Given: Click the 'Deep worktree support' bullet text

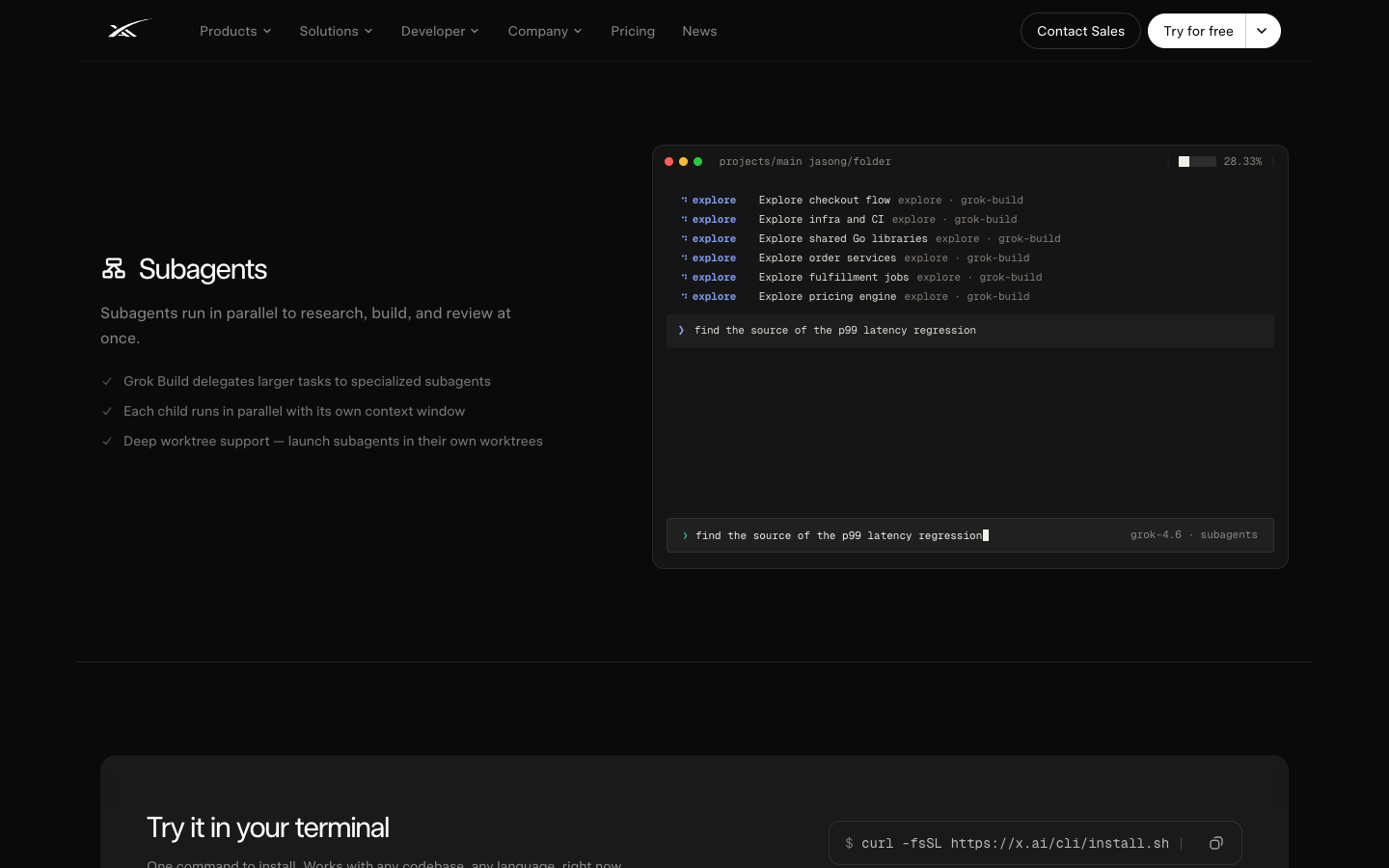Looking at the screenshot, I should tap(333, 442).
